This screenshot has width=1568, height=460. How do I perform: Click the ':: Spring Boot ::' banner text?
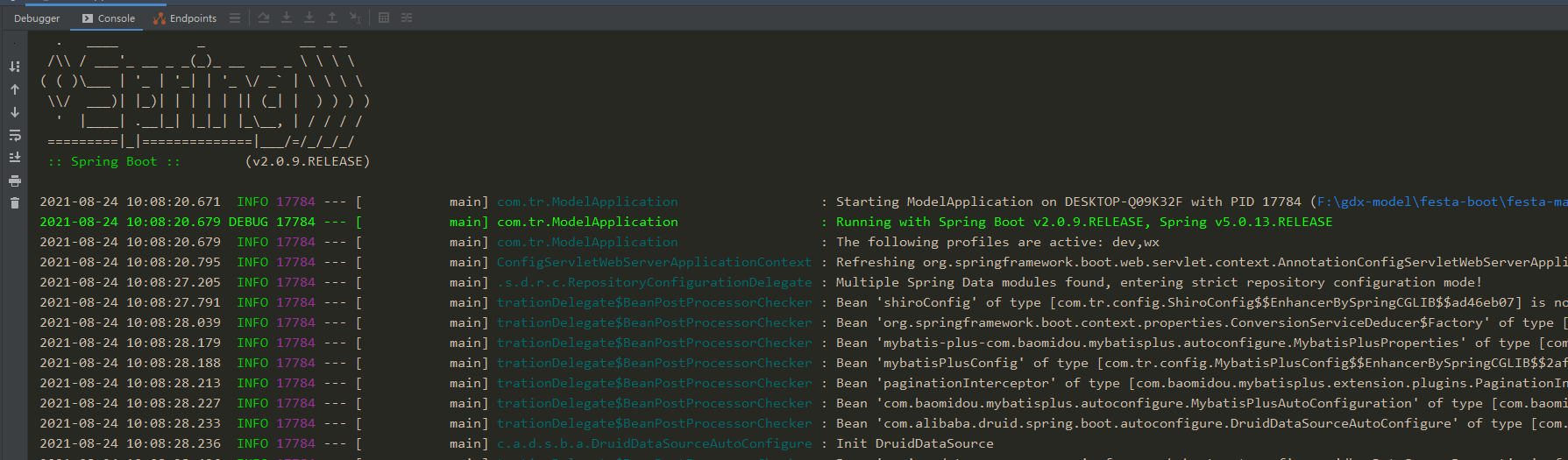[114, 161]
